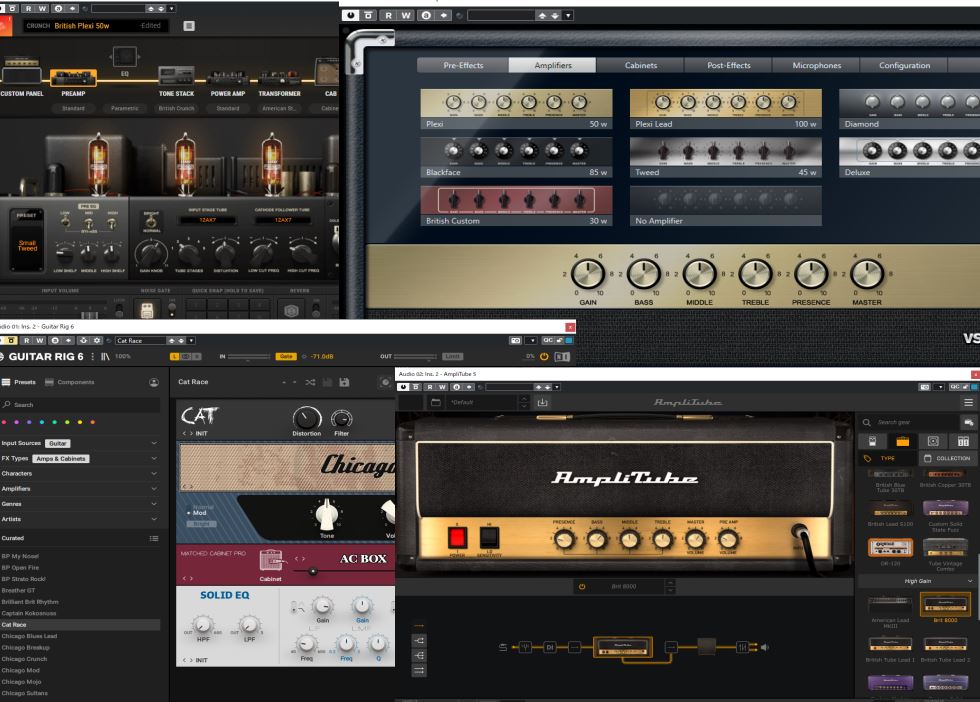980x702 pixels.
Task: Choose the Blackface 85 w amplifier
Action: 516,158
